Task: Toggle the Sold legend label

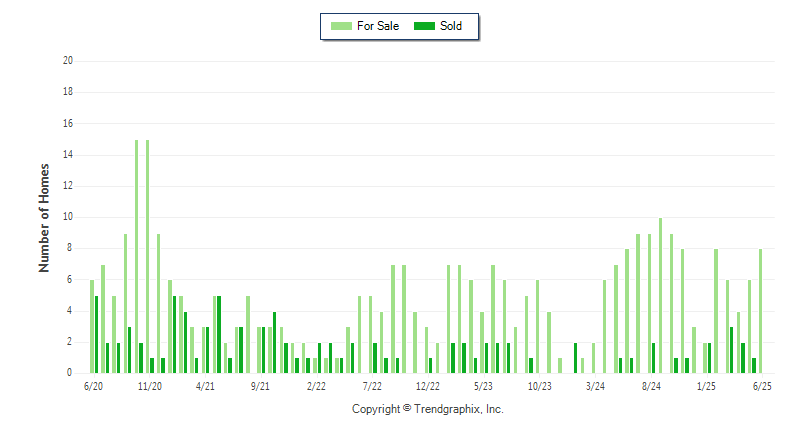Action: click(x=451, y=26)
